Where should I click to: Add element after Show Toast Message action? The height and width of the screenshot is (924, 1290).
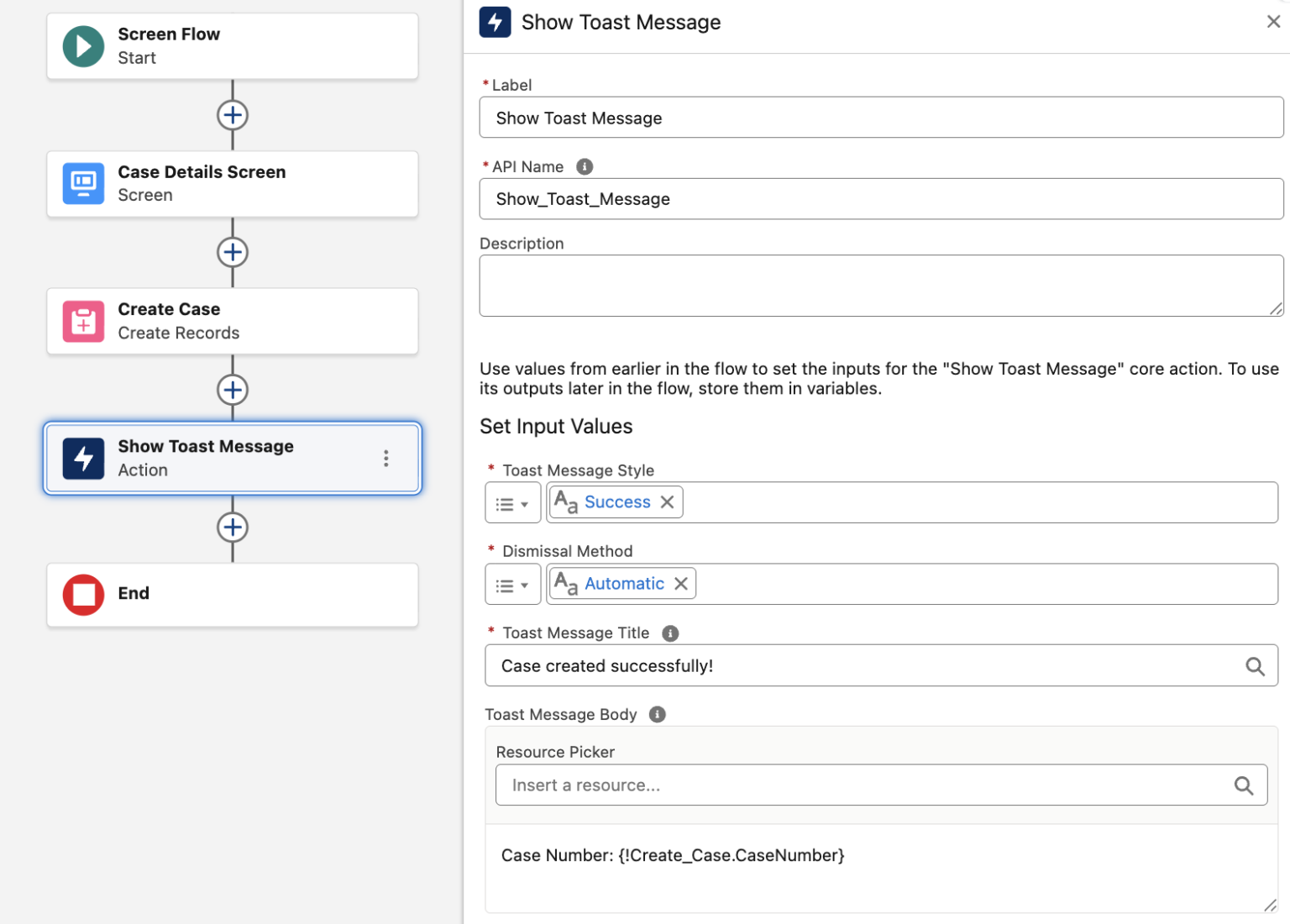[x=233, y=528]
